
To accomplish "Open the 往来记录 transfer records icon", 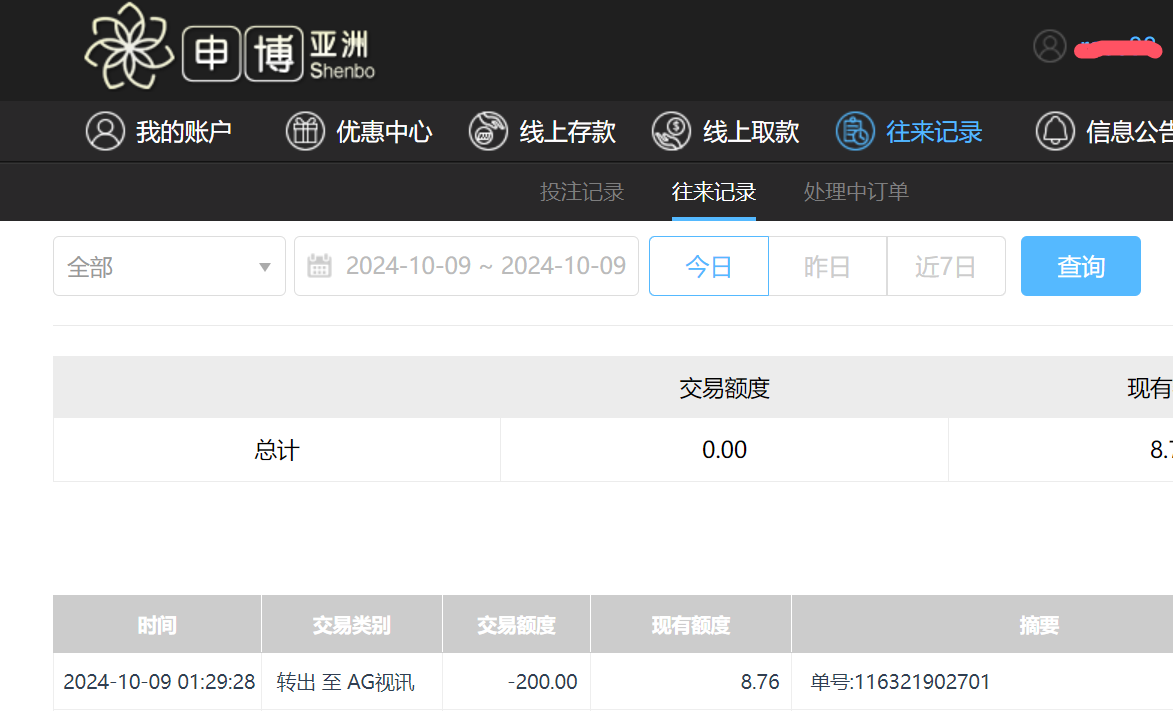I will (x=853, y=131).
